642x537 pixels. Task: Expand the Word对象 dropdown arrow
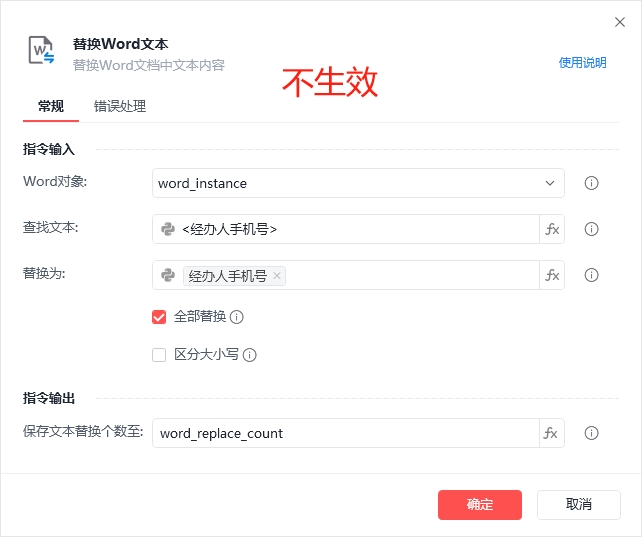point(550,183)
